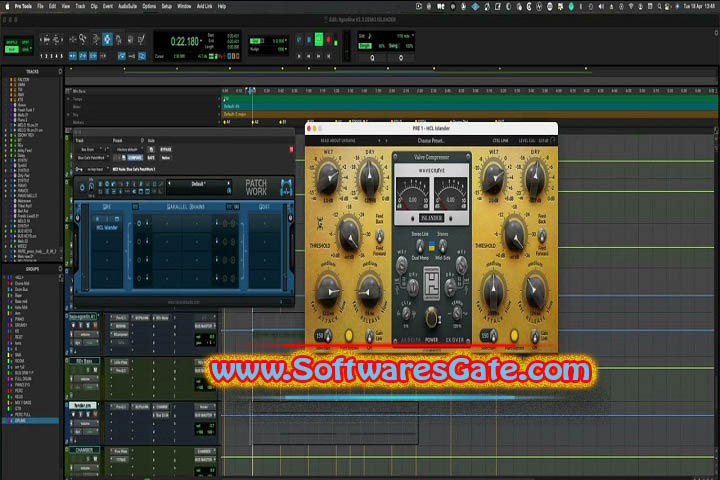
Task: Open the Clip menu
Action: point(94,6)
